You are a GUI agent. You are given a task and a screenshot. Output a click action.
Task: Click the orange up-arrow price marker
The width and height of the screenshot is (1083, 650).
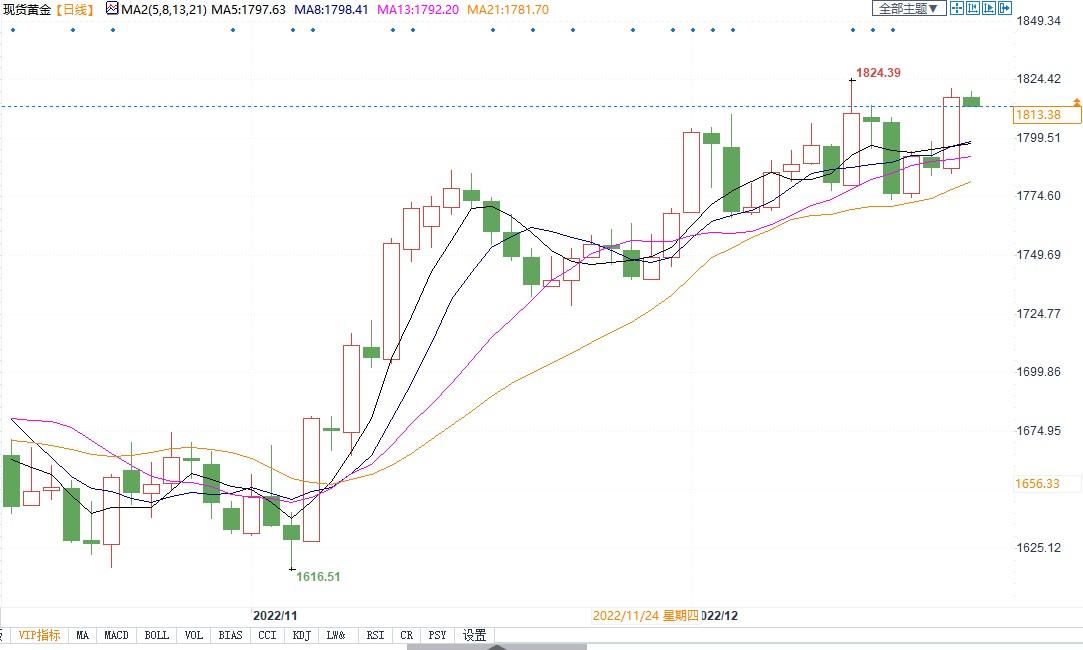(1076, 102)
